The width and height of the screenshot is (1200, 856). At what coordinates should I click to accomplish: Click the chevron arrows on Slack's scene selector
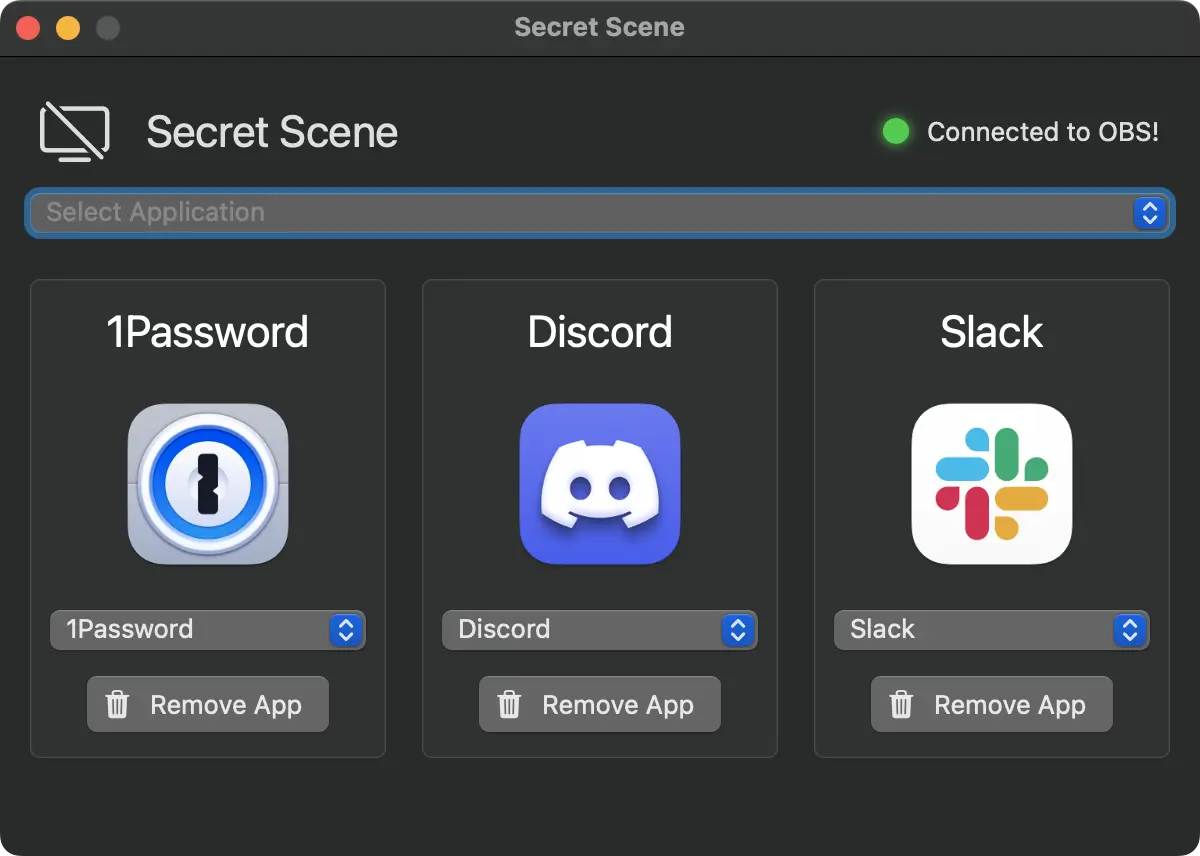(1131, 630)
